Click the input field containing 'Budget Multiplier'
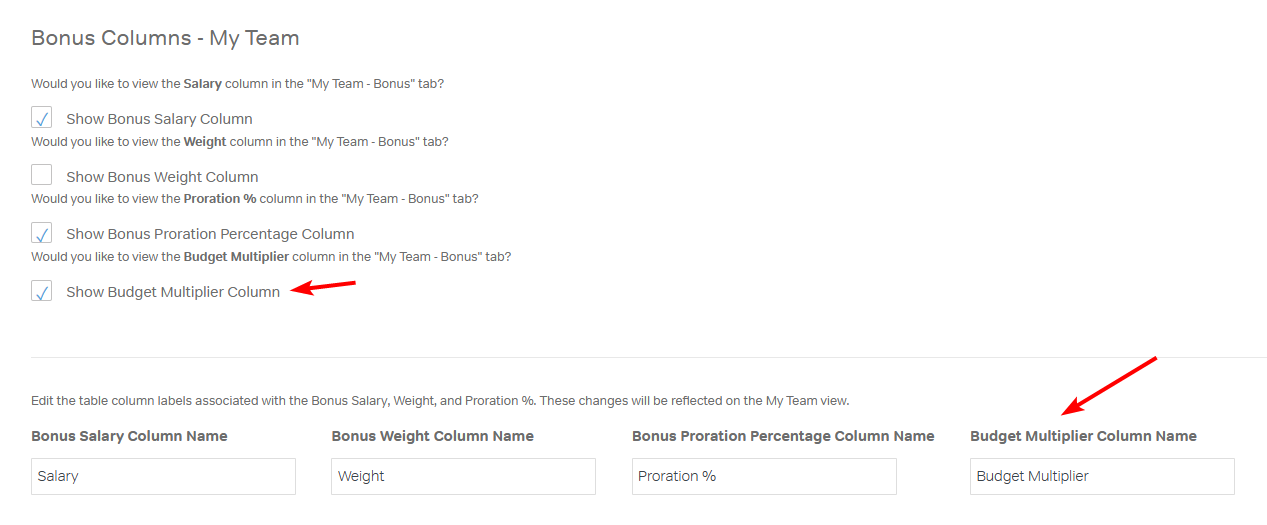 pyautogui.click(x=1102, y=476)
